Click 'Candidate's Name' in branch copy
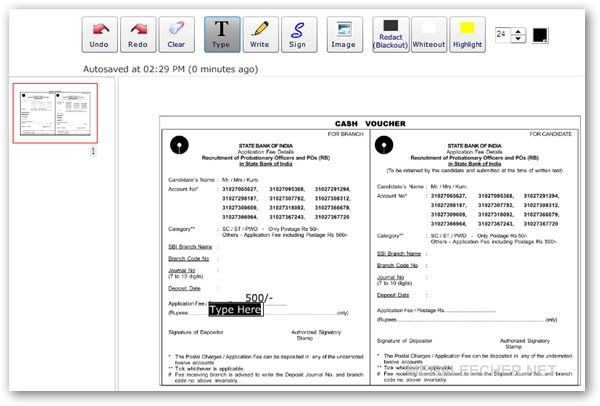 coord(191,179)
